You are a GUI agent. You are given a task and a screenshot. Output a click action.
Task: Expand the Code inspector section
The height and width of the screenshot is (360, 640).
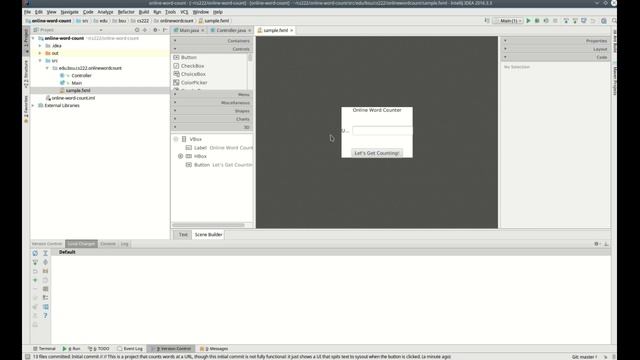[556, 57]
